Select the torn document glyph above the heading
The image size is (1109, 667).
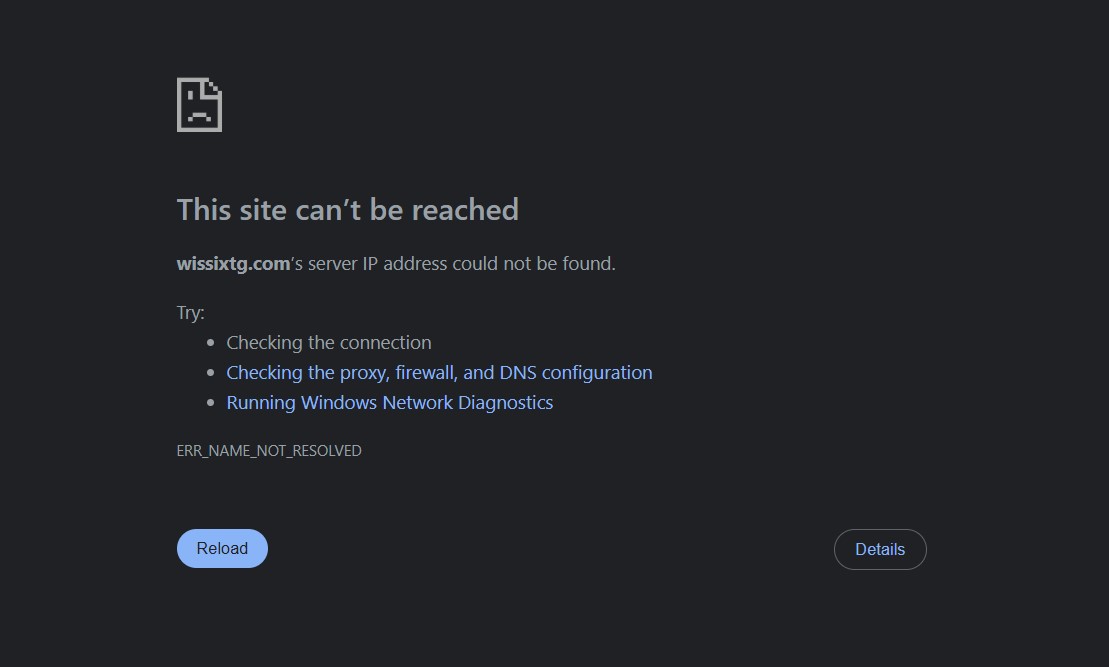[x=199, y=103]
